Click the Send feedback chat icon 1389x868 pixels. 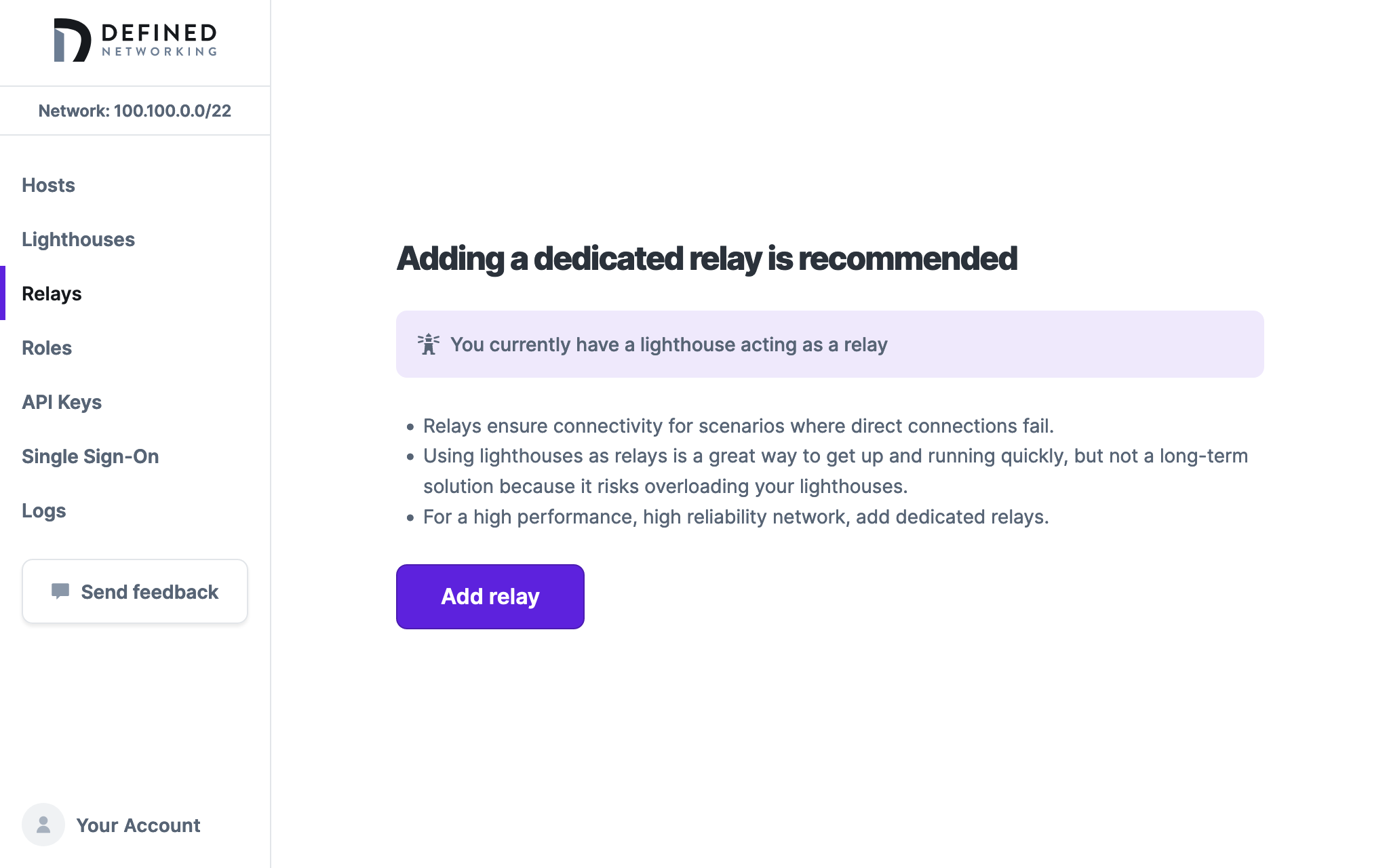tap(60, 590)
